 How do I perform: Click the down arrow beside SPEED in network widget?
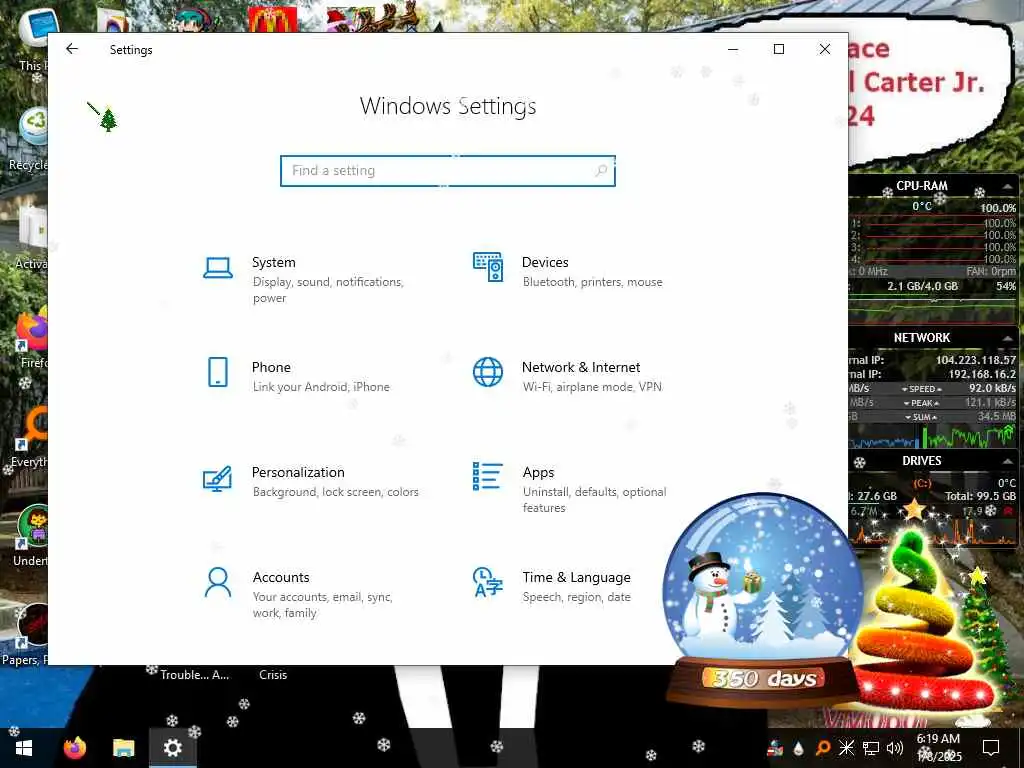tap(905, 389)
